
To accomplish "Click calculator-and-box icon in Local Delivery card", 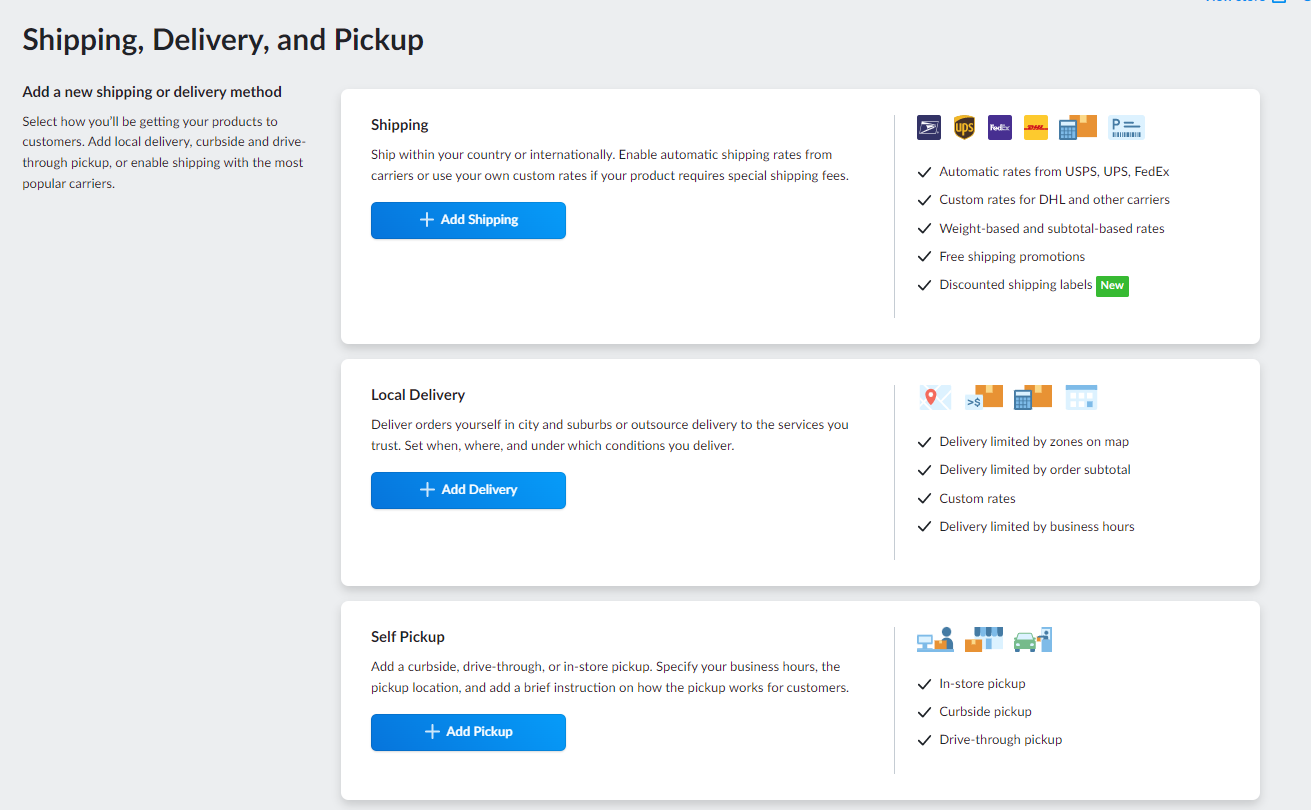I will [1032, 397].
